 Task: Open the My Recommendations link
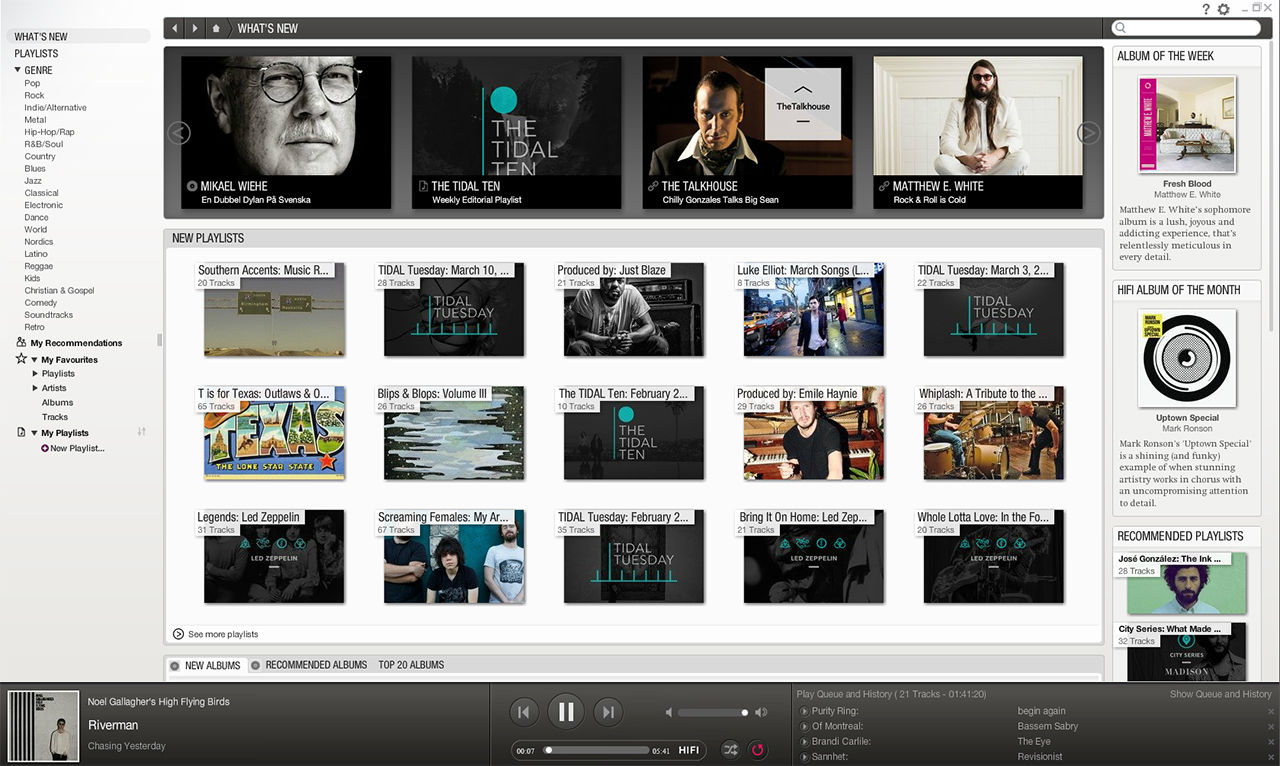click(x=76, y=343)
